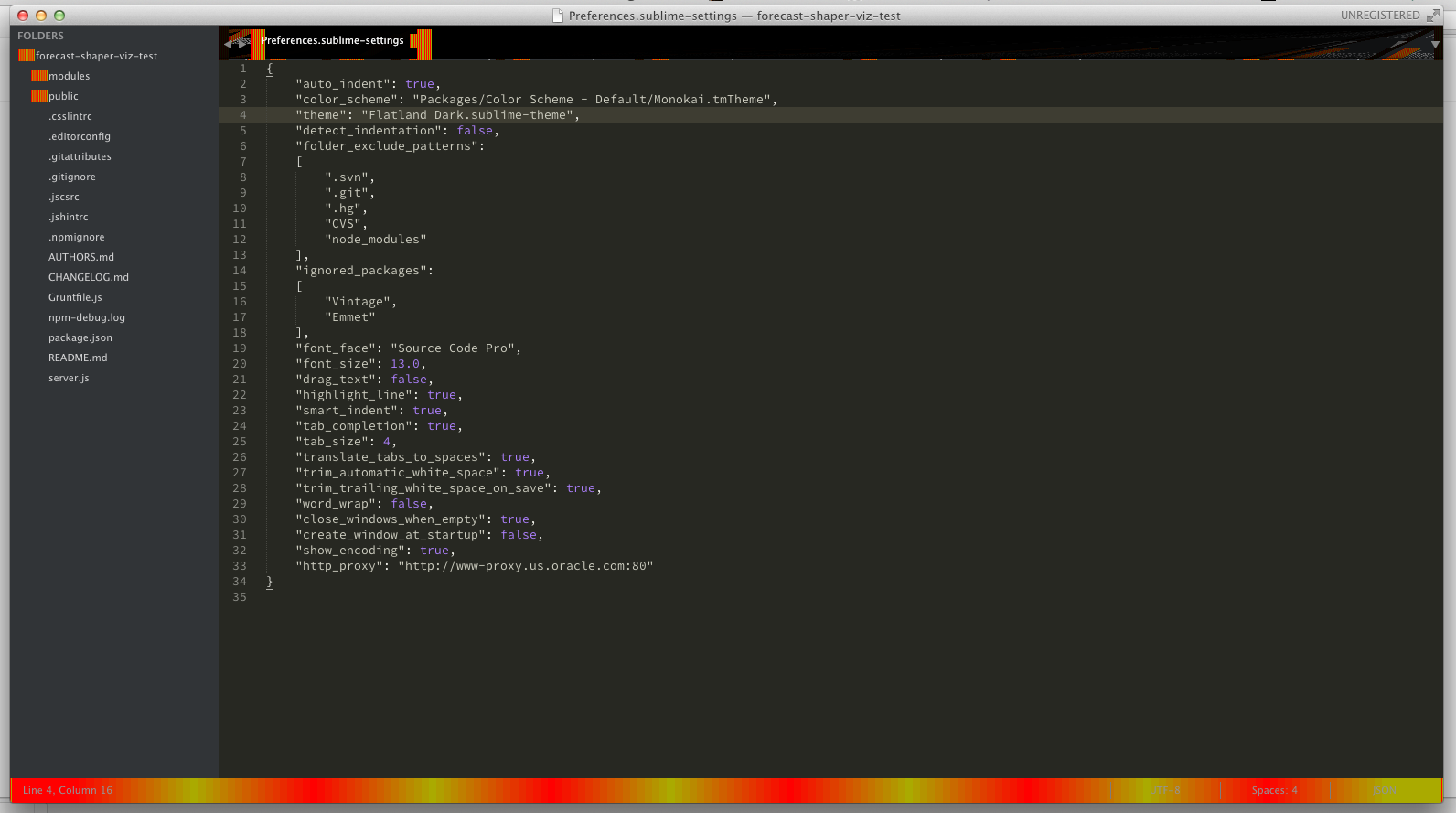
Task: Click the "Vintage" string on line 16
Action: point(358,302)
